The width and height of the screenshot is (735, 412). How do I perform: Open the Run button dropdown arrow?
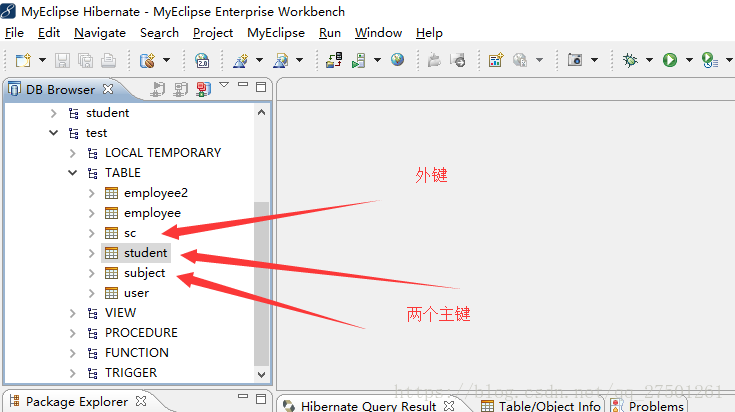(x=689, y=60)
